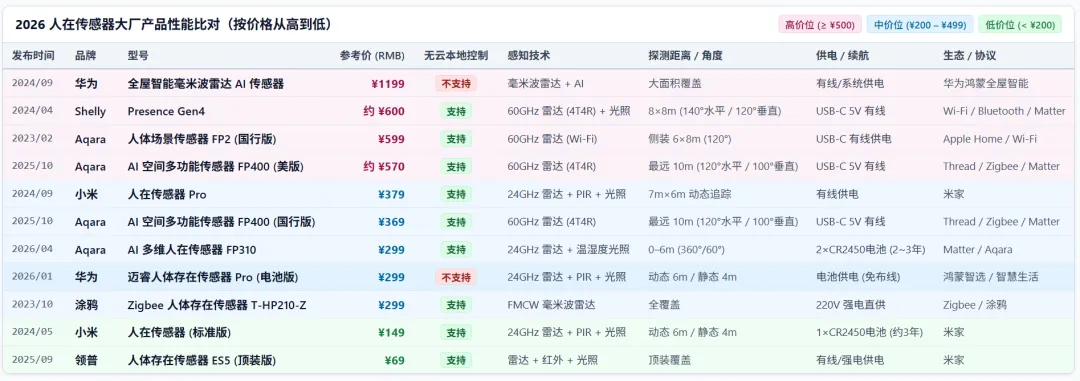The image size is (1080, 381).
Task: Click the 有线供电 cell in the ¥379 row
Action: click(837, 194)
